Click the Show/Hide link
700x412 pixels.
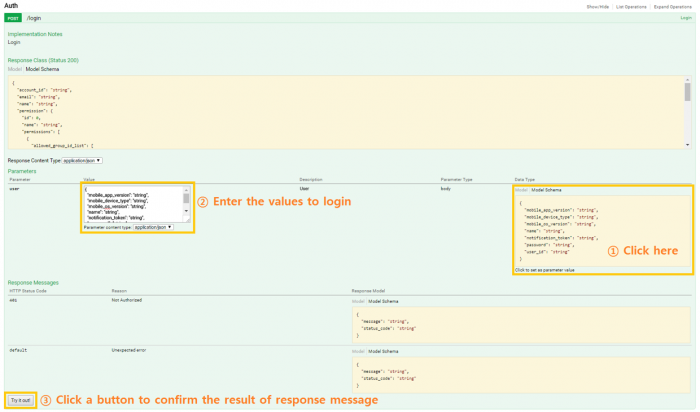click(598, 6)
